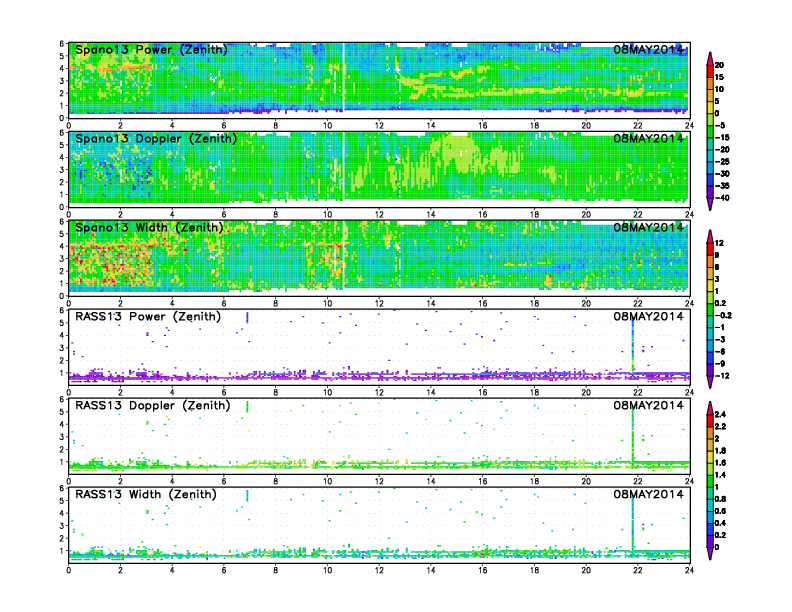The height and width of the screenshot is (612, 792).
Task: Click the RASS13 Power (Zenith) title
Action: (x=147, y=317)
